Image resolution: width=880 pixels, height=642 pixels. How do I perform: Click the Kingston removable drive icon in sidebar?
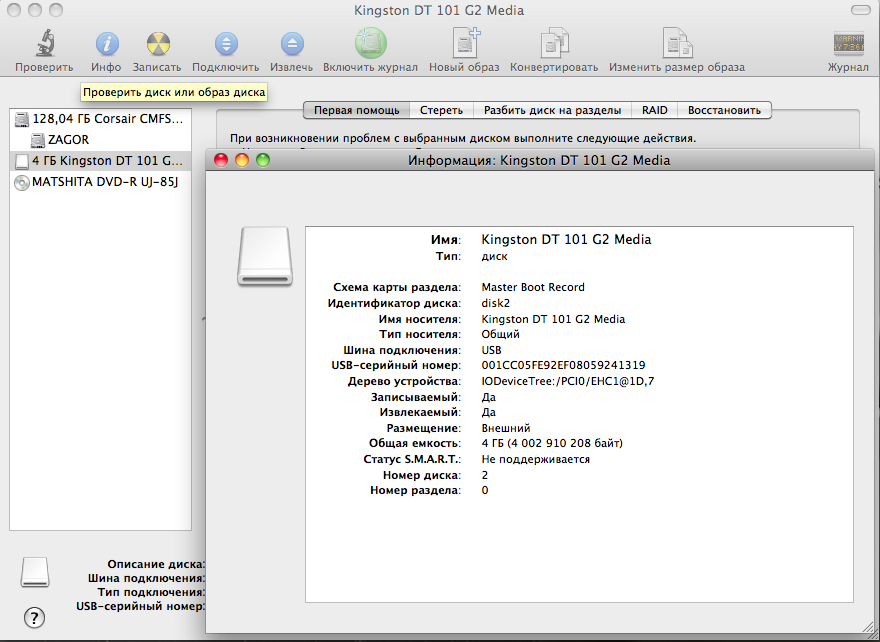[22, 161]
